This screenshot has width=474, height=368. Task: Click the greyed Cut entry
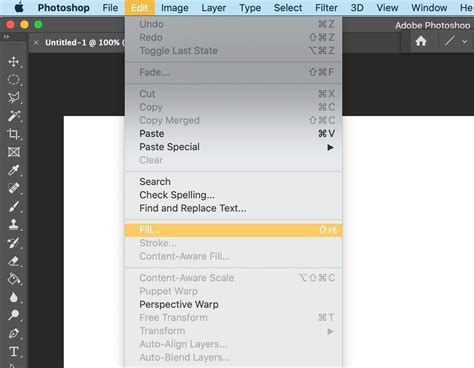click(233, 94)
